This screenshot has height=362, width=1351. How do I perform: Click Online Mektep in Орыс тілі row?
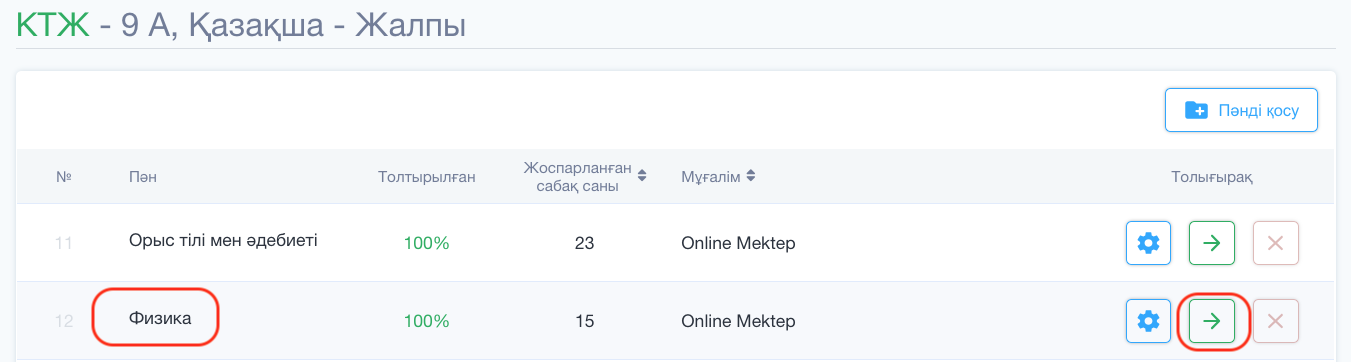coord(738,243)
